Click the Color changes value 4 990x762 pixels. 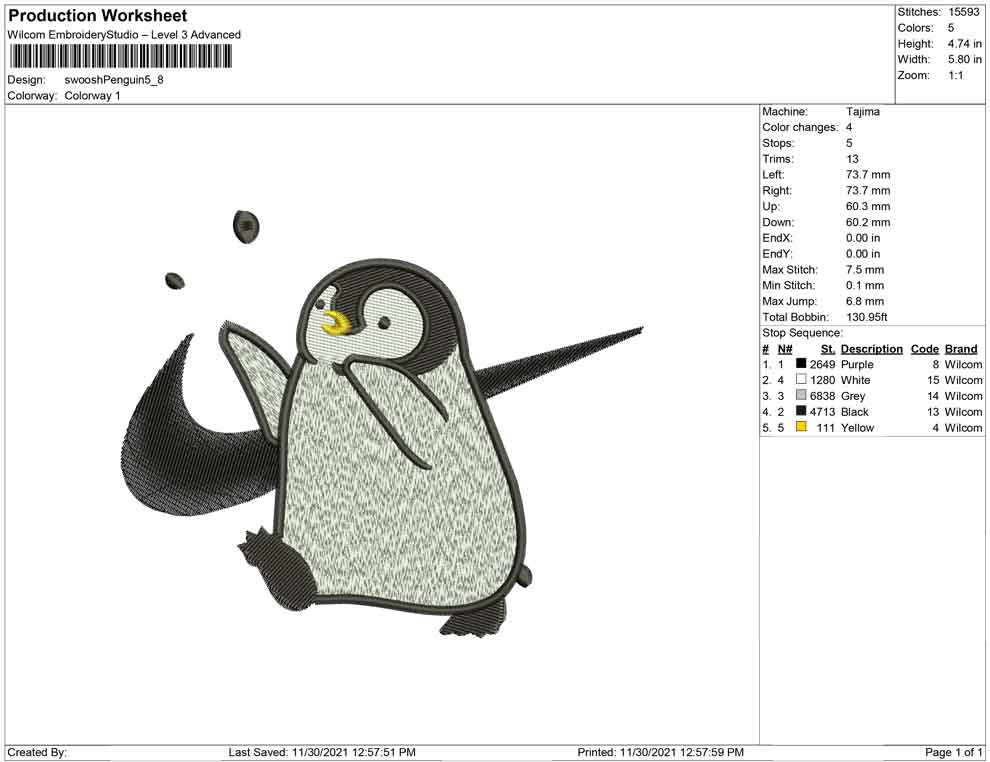click(849, 128)
